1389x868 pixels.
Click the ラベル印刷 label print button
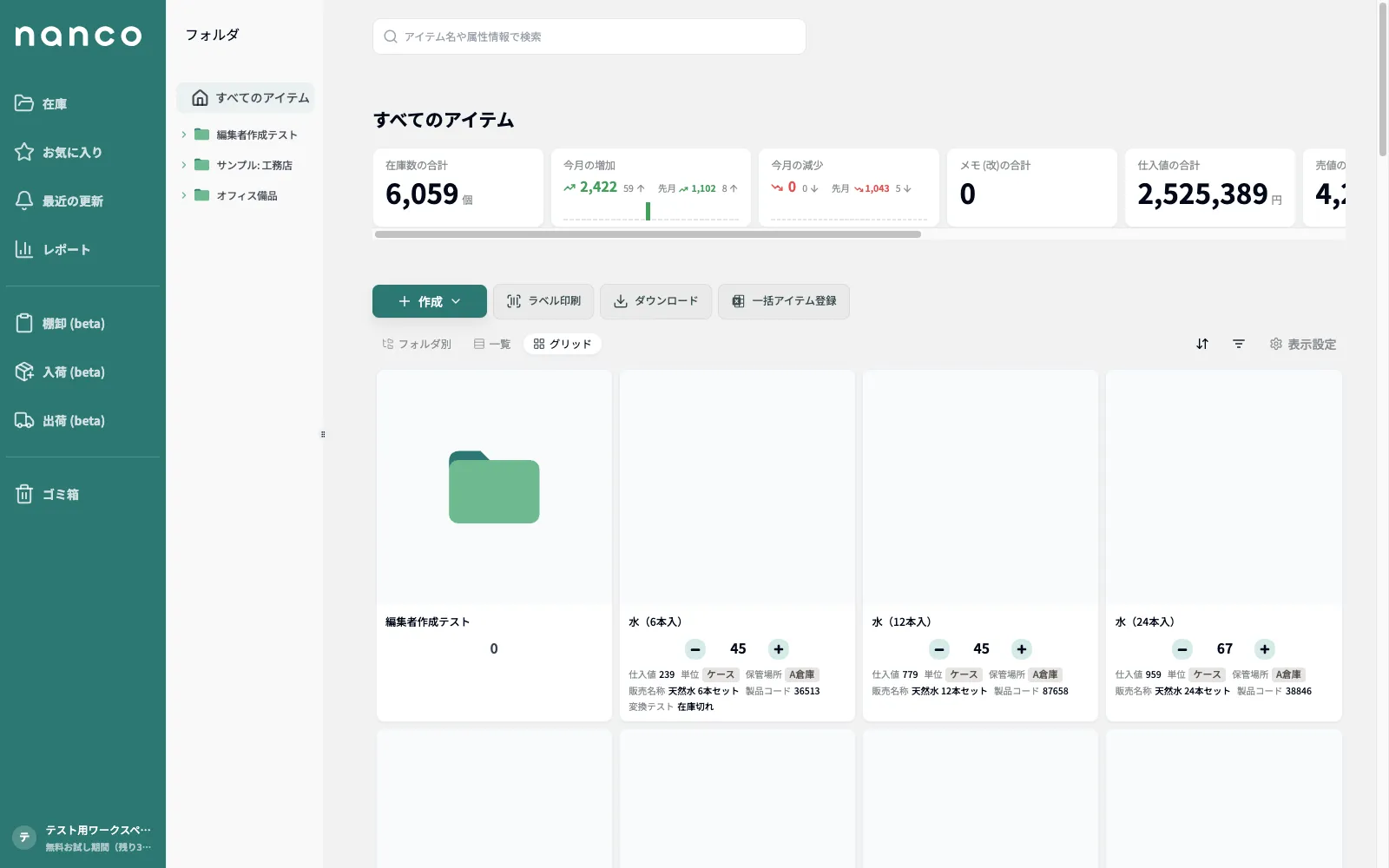coord(543,301)
